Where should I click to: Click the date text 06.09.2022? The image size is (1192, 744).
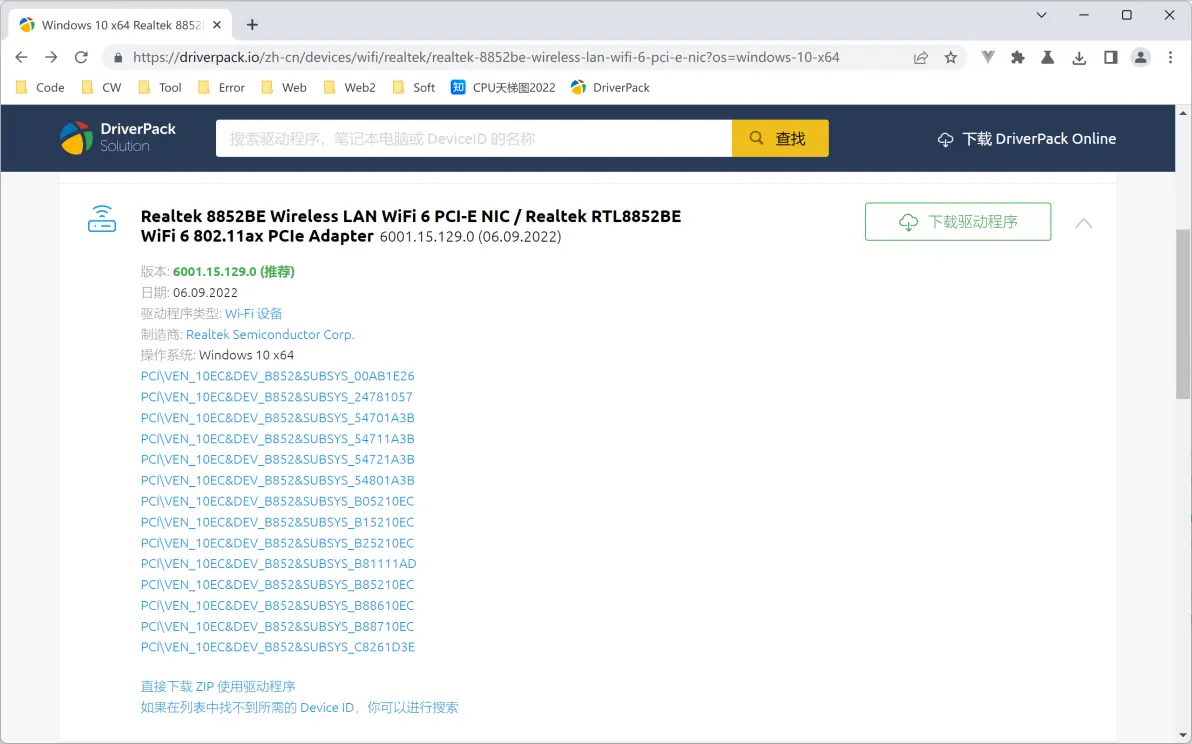point(205,293)
